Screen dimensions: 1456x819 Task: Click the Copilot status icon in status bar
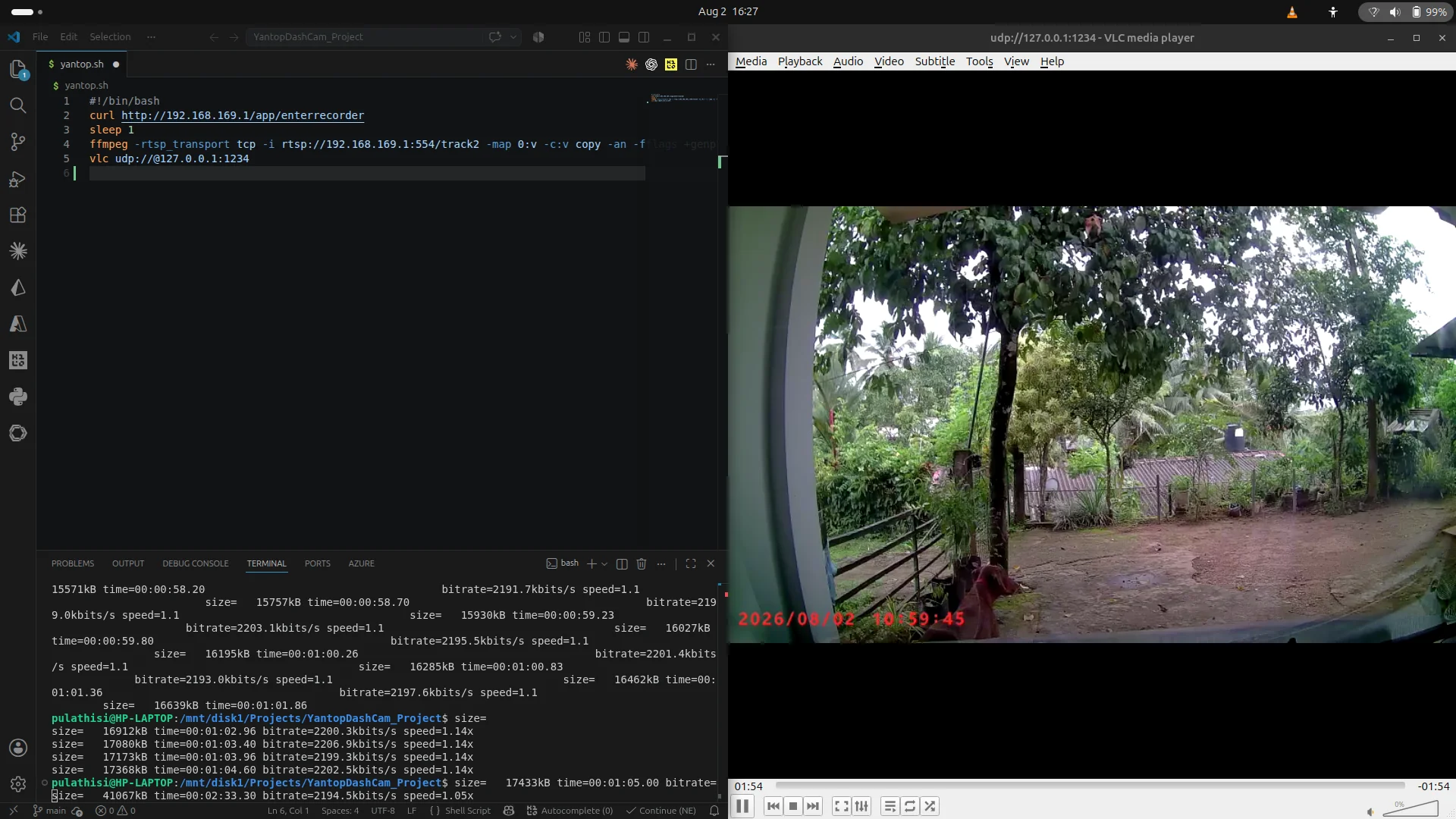(509, 811)
